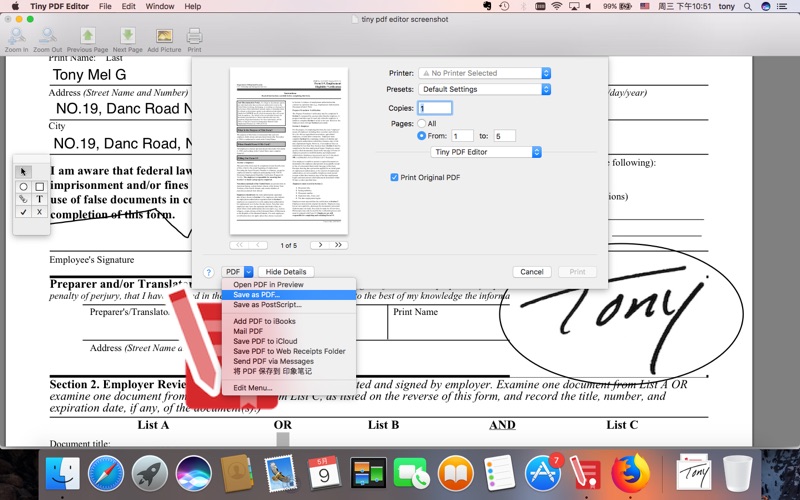800x500 pixels.
Task: Jump to last preview page arrow
Action: coord(338,245)
